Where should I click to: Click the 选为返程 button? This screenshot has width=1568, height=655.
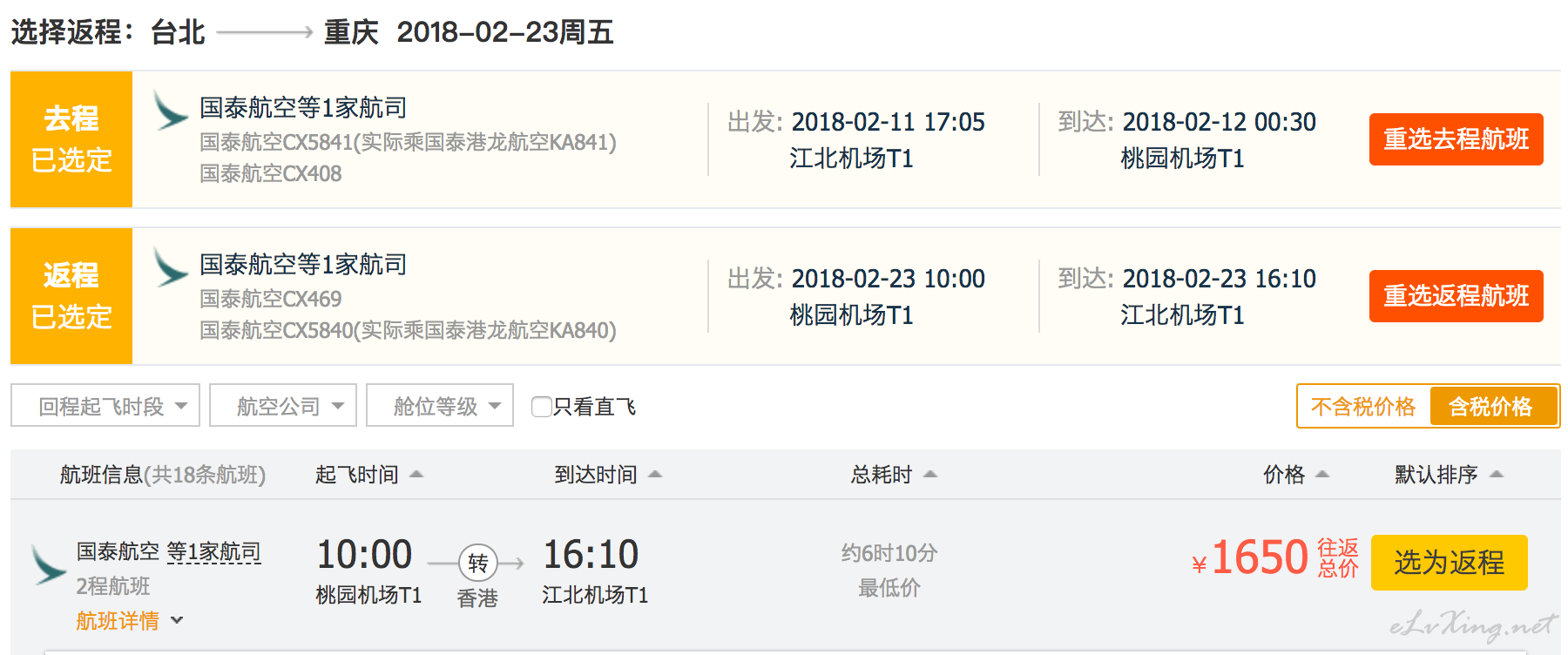pos(1449,563)
